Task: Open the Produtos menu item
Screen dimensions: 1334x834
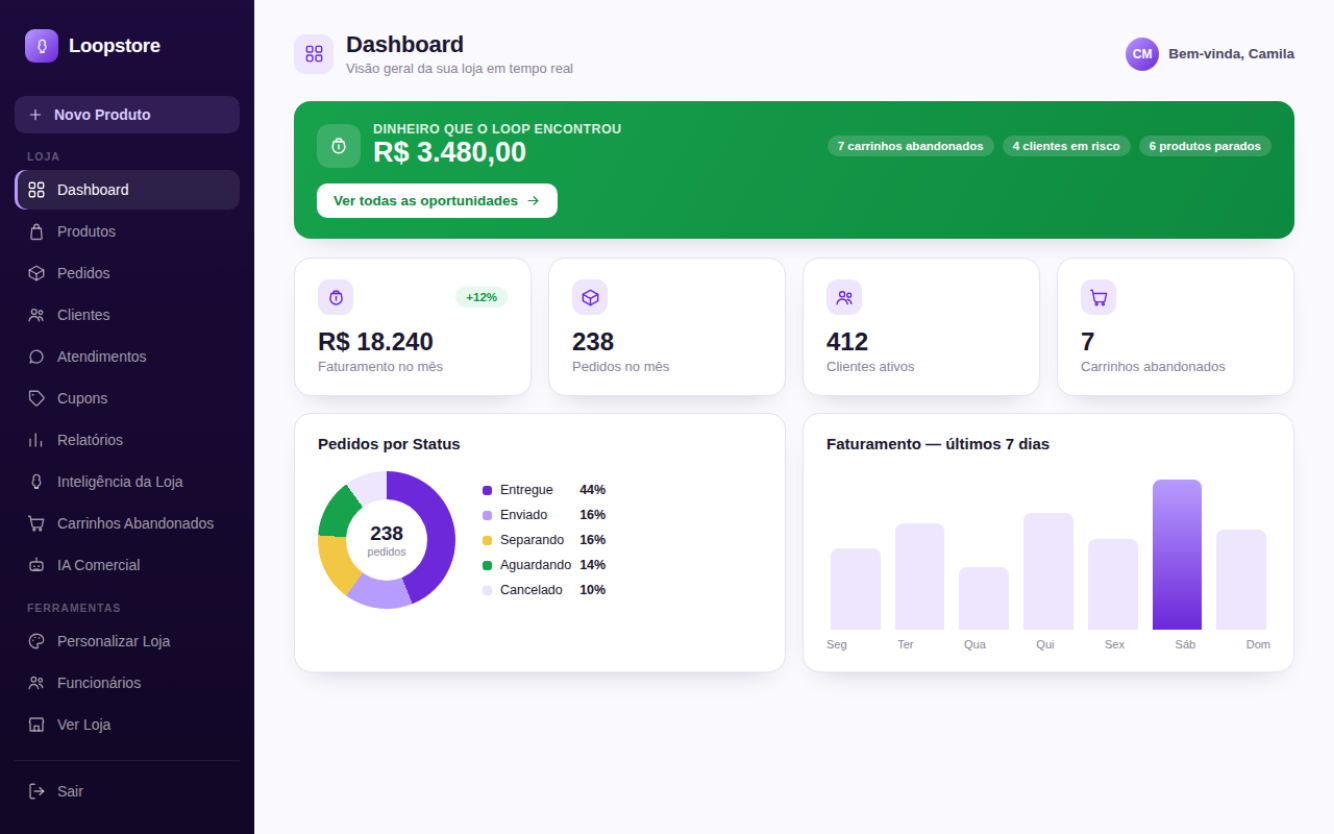Action: point(127,232)
